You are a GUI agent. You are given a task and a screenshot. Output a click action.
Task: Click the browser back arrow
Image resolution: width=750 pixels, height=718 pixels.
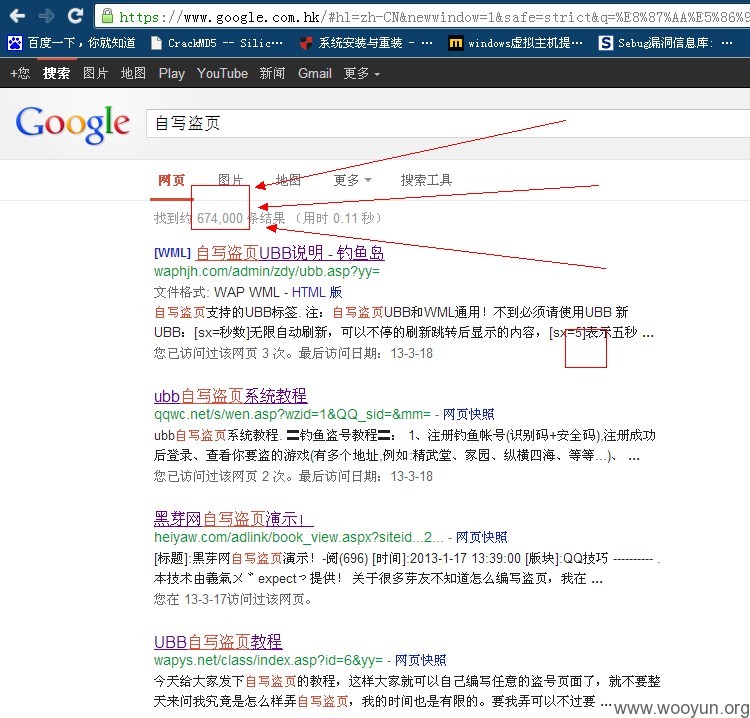pos(17,16)
